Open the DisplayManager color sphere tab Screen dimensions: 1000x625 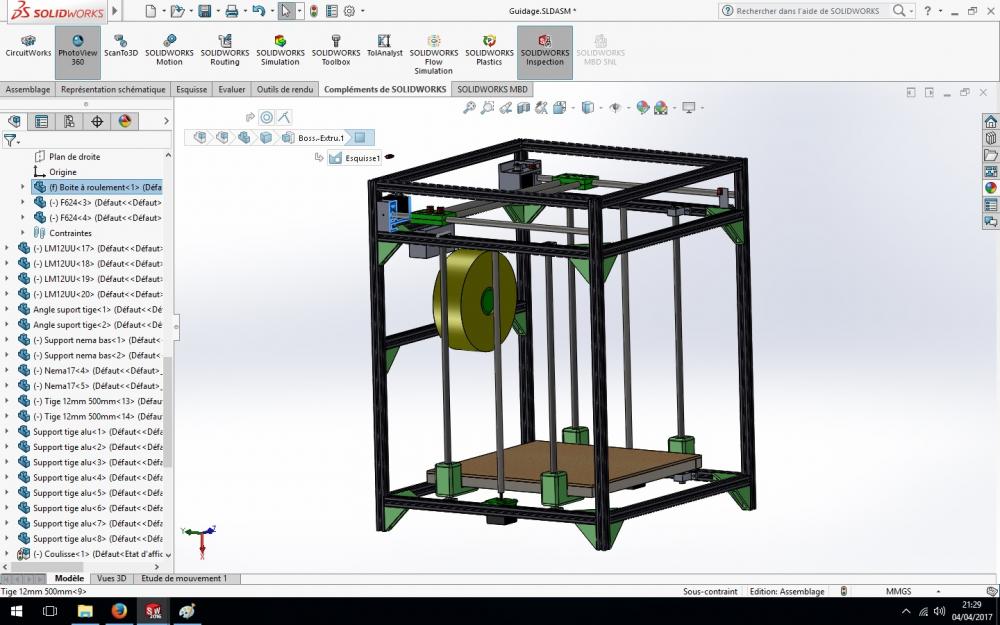[124, 121]
